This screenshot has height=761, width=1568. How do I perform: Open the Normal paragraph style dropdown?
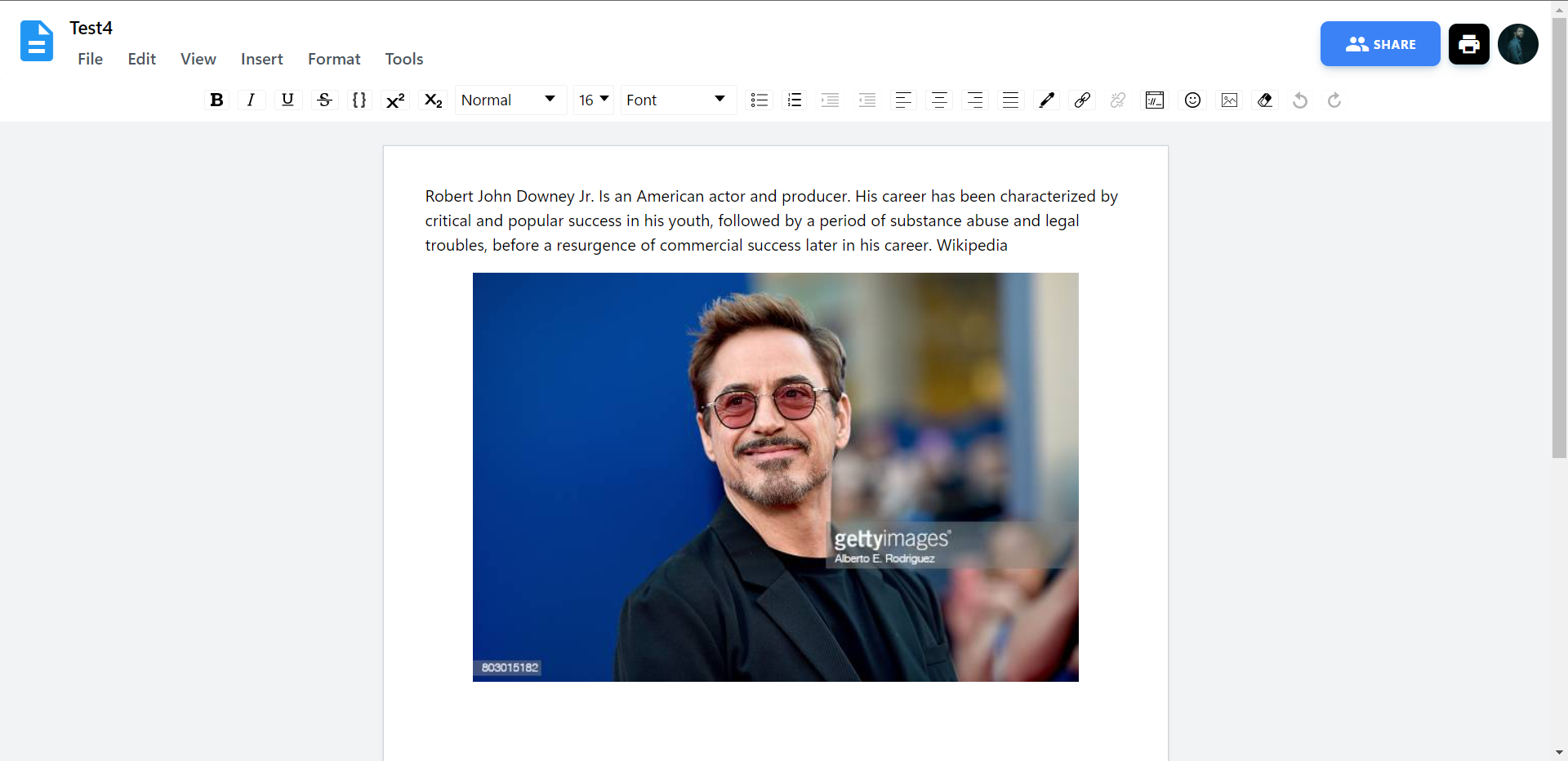click(x=509, y=100)
